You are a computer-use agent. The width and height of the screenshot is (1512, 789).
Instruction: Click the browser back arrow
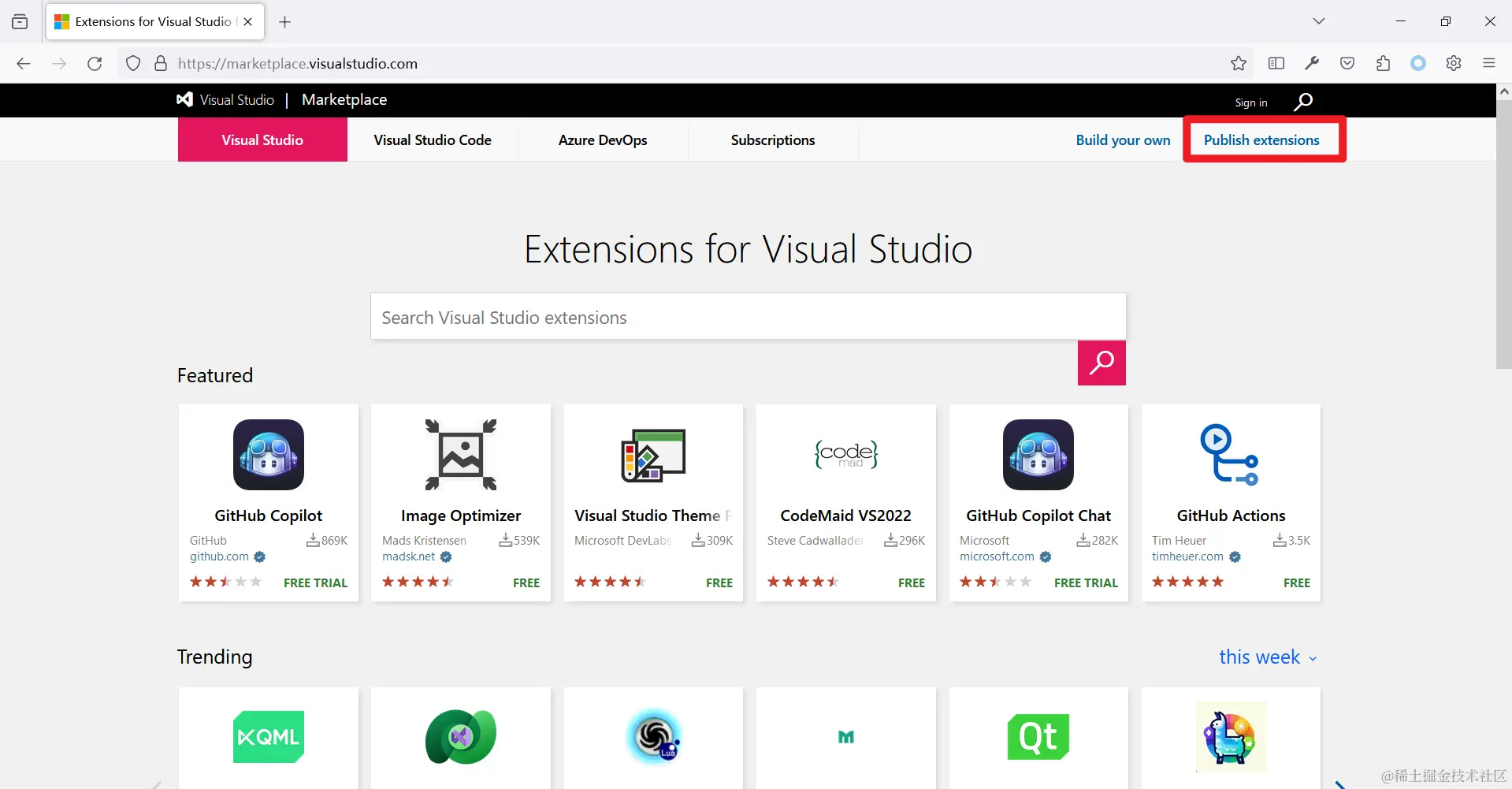pos(24,64)
